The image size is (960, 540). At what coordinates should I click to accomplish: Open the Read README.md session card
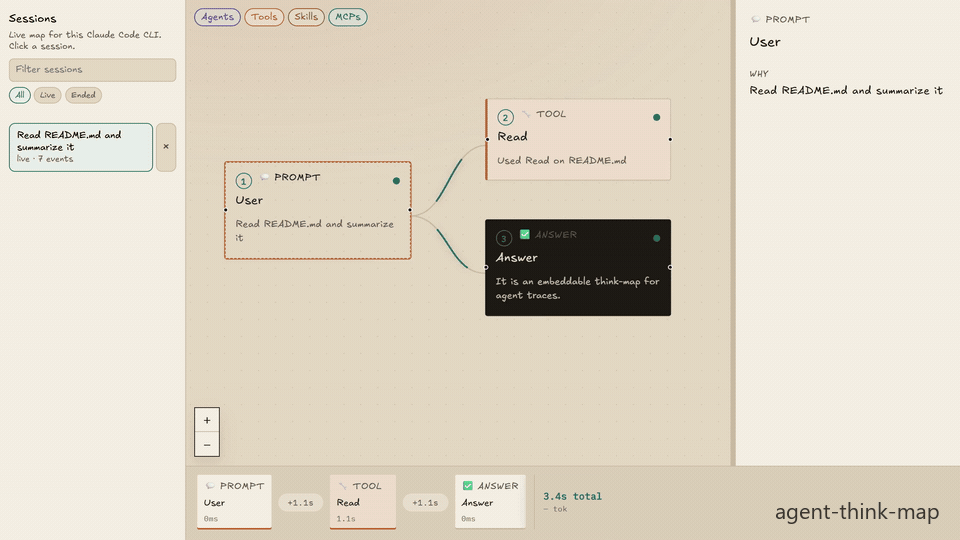pos(81,147)
